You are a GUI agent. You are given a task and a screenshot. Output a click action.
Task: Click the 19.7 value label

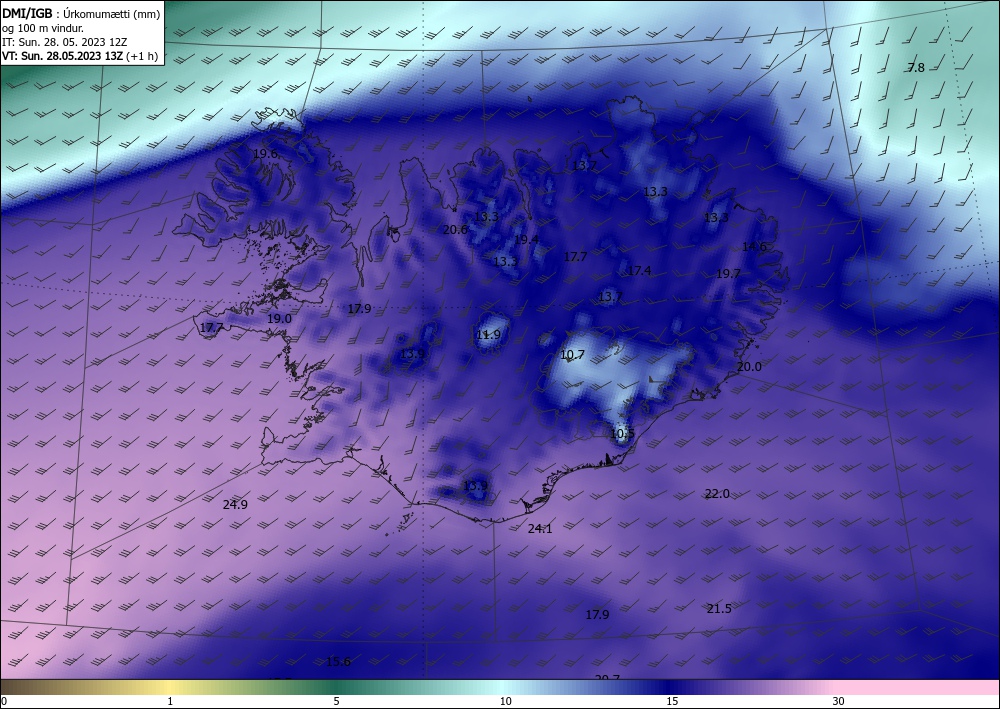pos(728,274)
